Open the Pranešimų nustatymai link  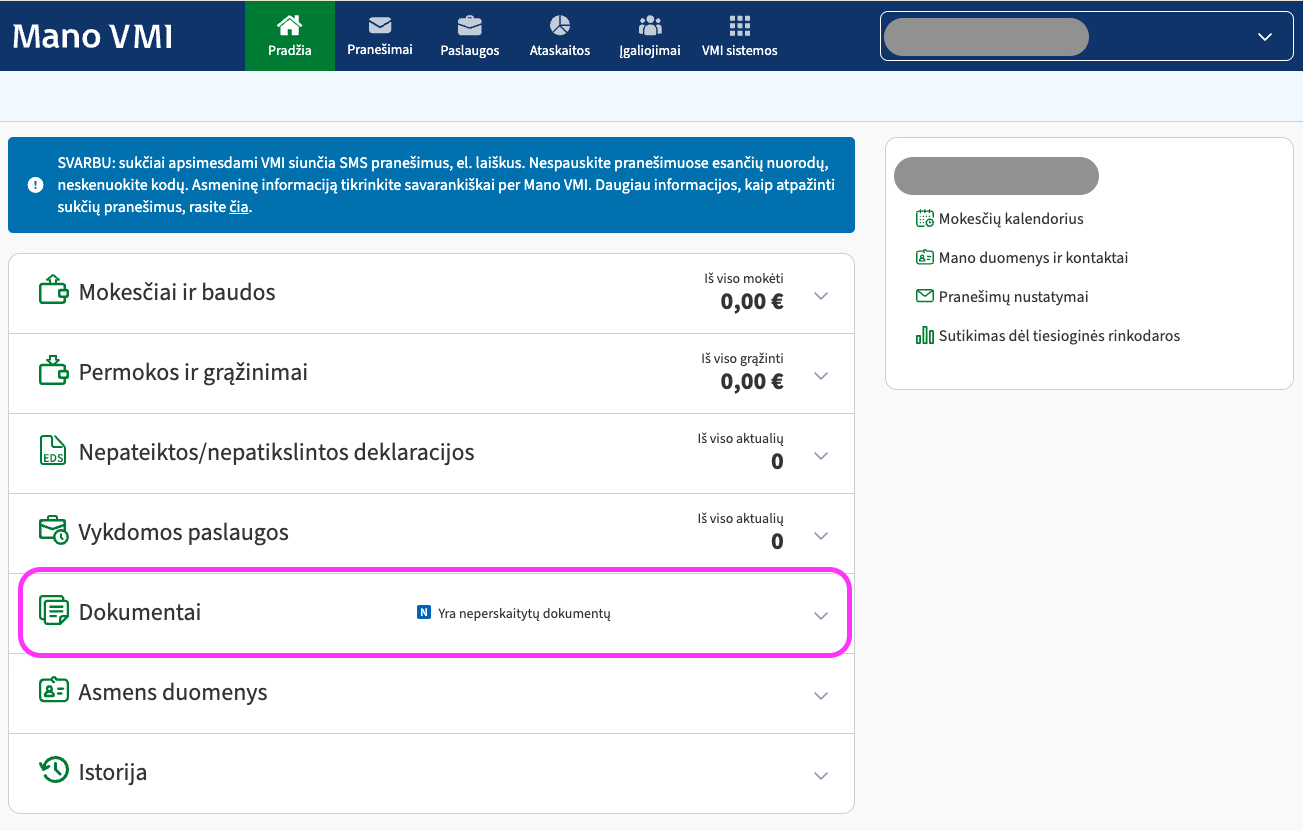[x=1014, y=296]
